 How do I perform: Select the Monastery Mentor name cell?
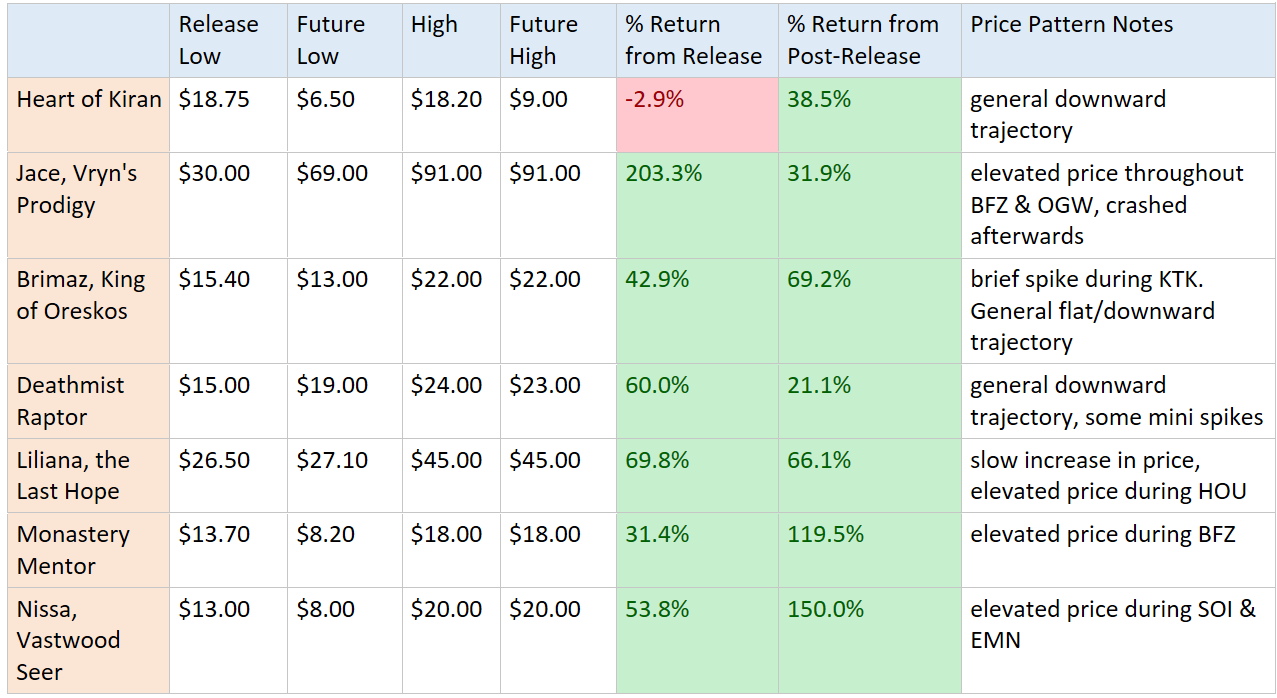point(88,550)
